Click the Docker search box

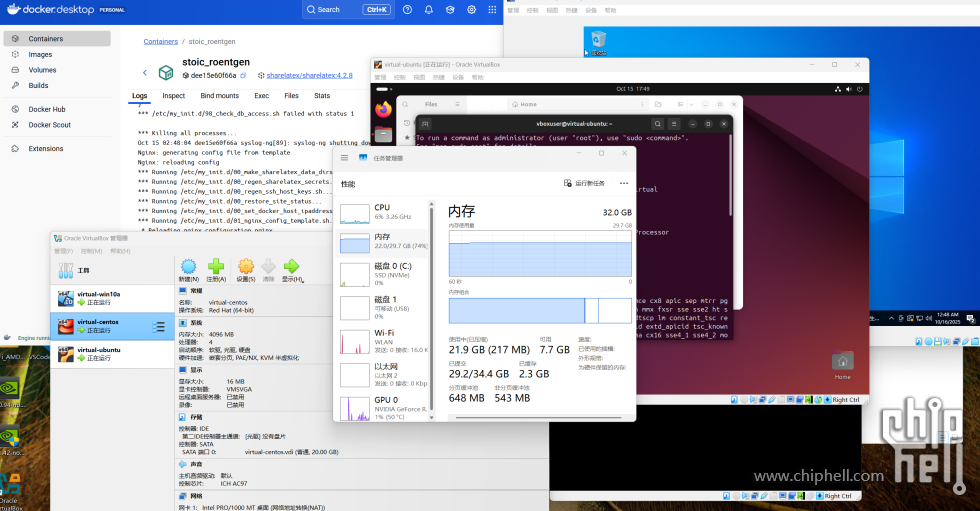(347, 9)
